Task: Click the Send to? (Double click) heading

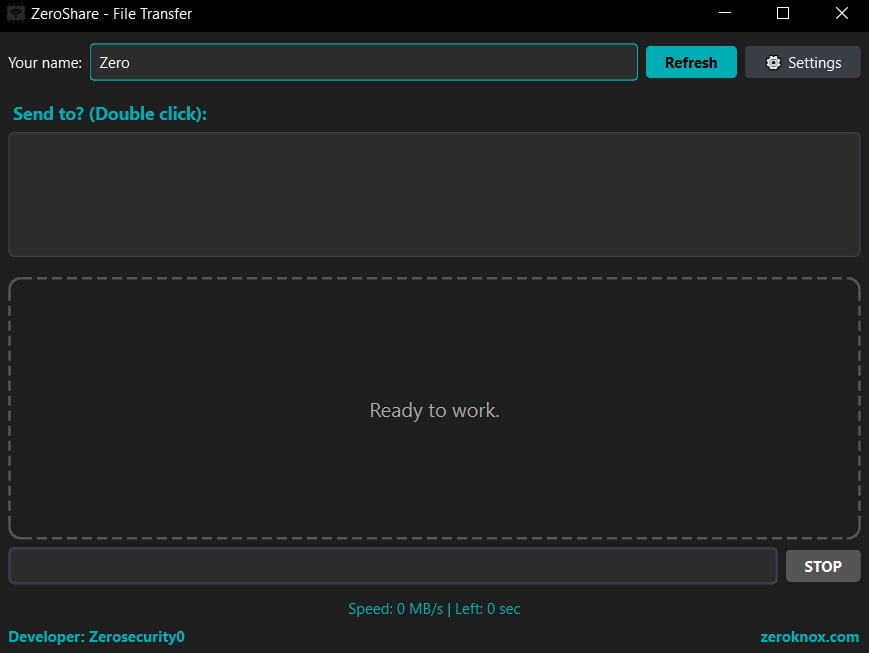Action: 110,114
